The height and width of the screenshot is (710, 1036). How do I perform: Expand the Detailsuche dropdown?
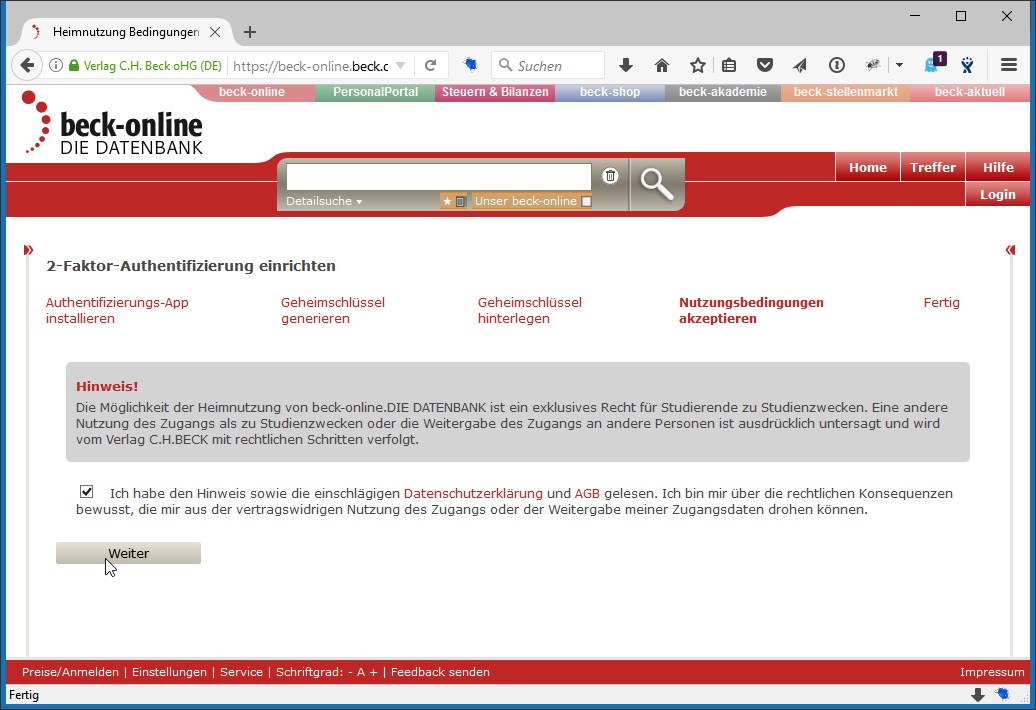[x=324, y=201]
